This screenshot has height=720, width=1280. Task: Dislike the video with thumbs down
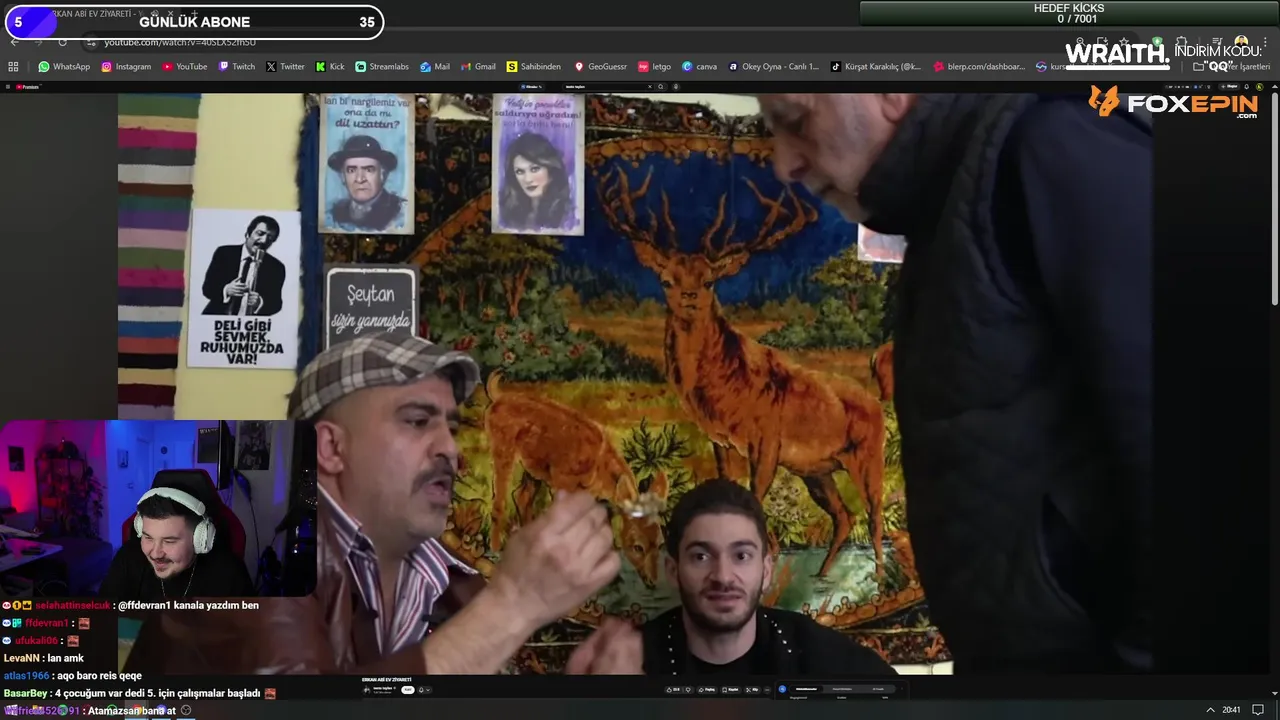(688, 689)
